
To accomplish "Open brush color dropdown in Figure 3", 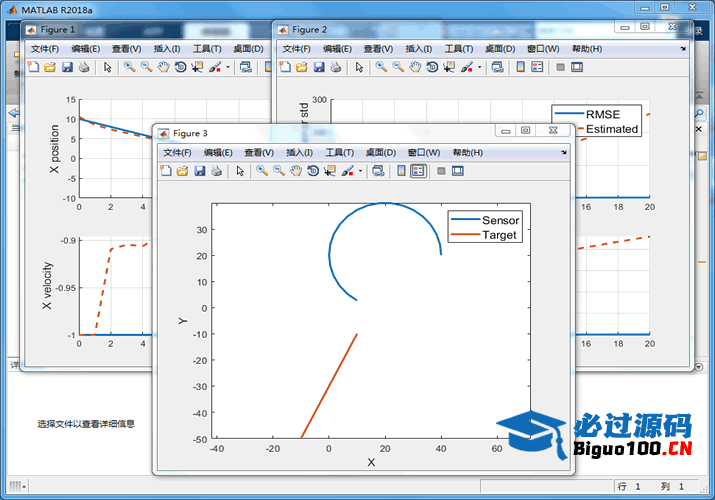I will 360,171.
